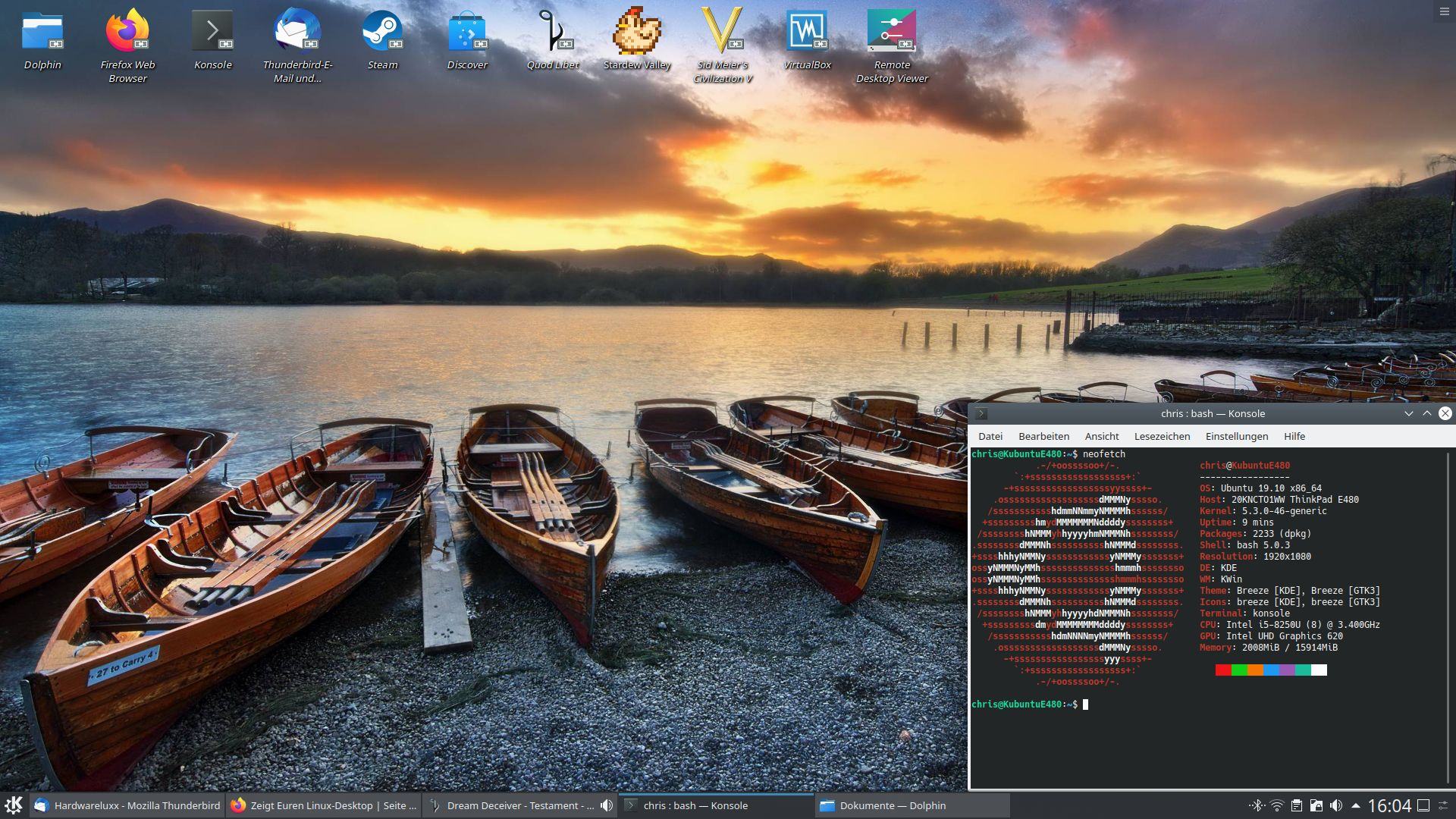1456x819 pixels.
Task: Mute audio on Dream Deceiver task entry
Action: tap(606, 805)
